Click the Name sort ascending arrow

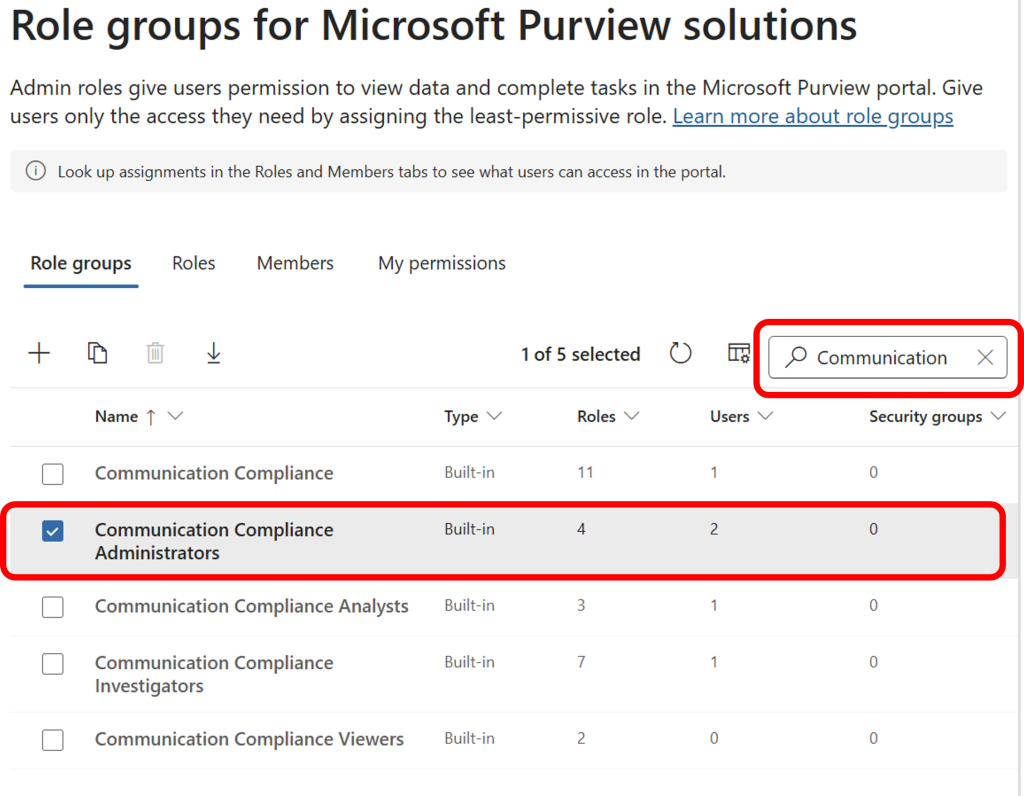pos(151,417)
